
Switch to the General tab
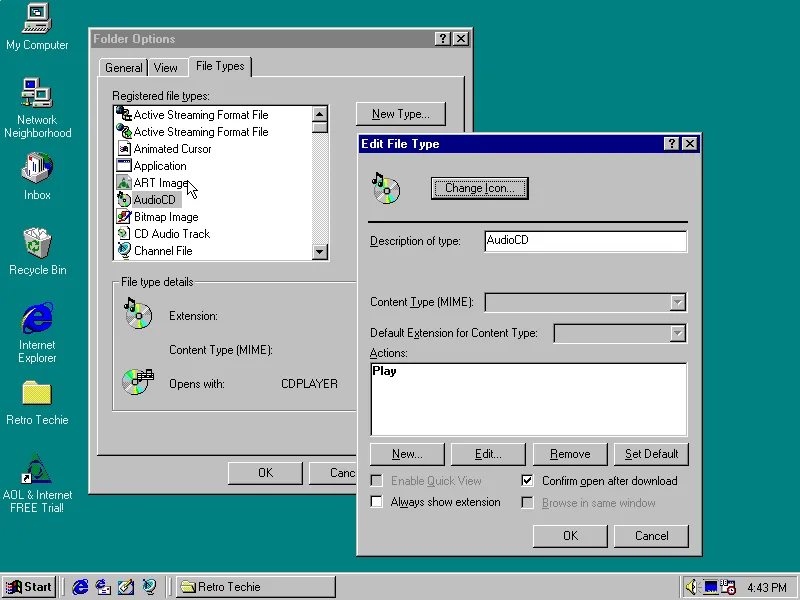click(122, 67)
